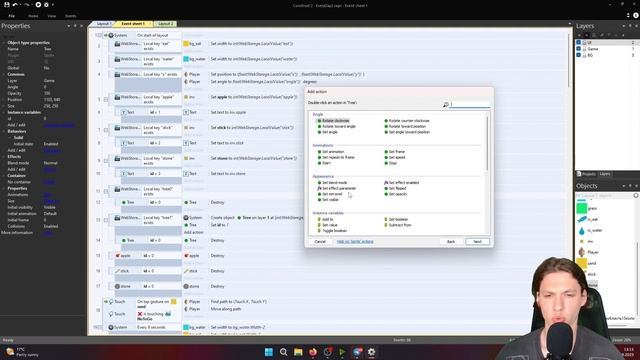Screen dimensions: 640x360
Task: Collapse event 13 tree sub-events
Action: (x=106, y=220)
